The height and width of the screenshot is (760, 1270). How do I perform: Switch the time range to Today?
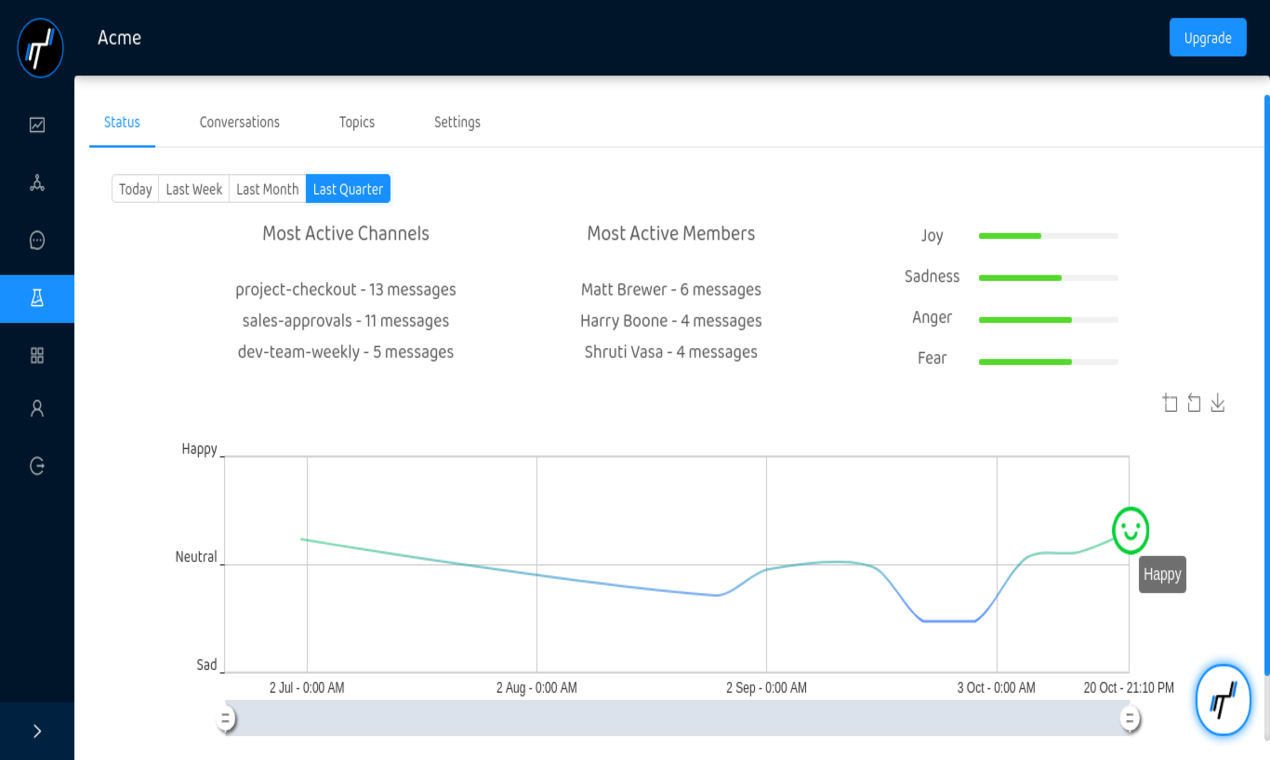click(135, 188)
